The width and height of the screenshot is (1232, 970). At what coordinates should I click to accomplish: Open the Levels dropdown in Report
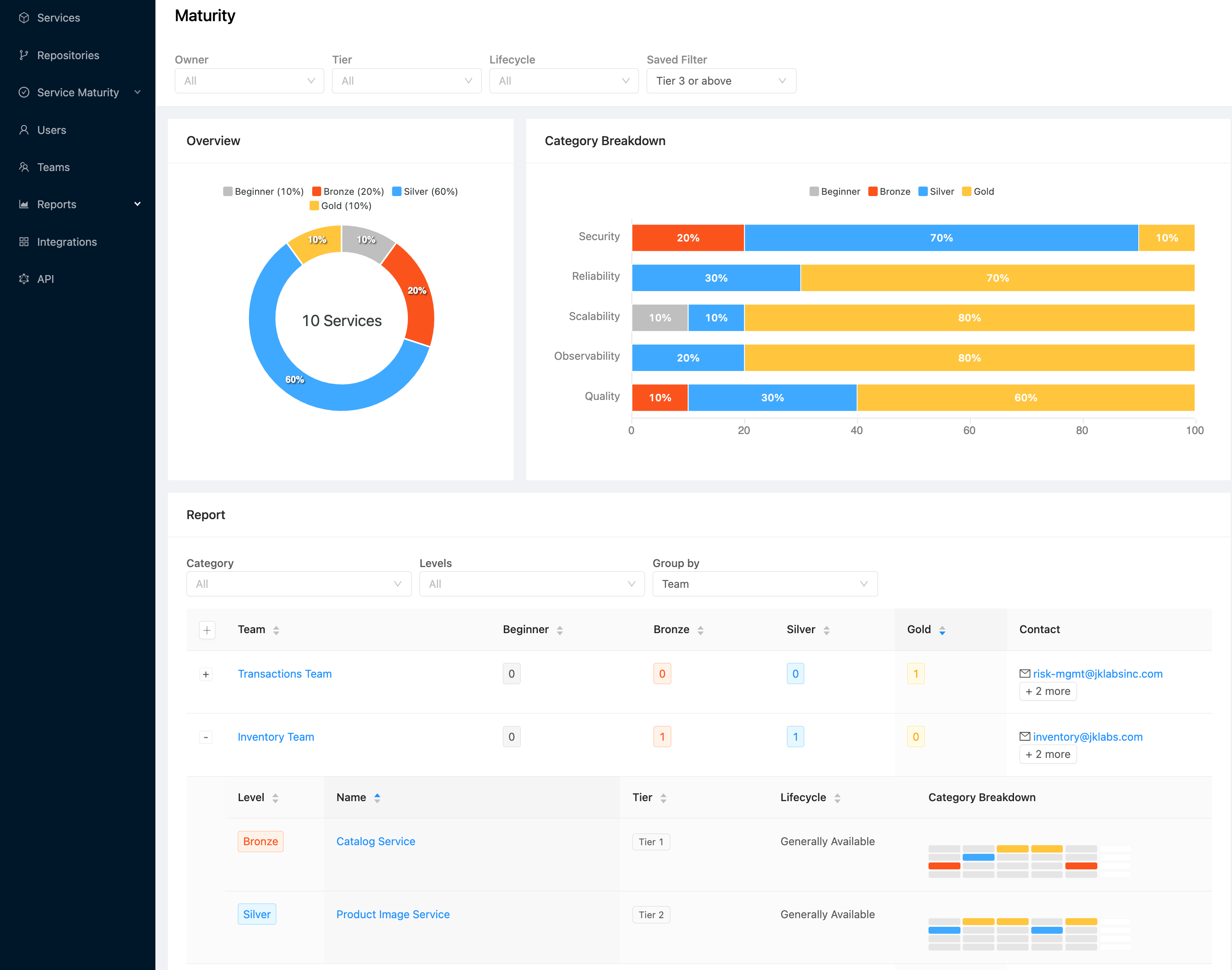point(532,584)
